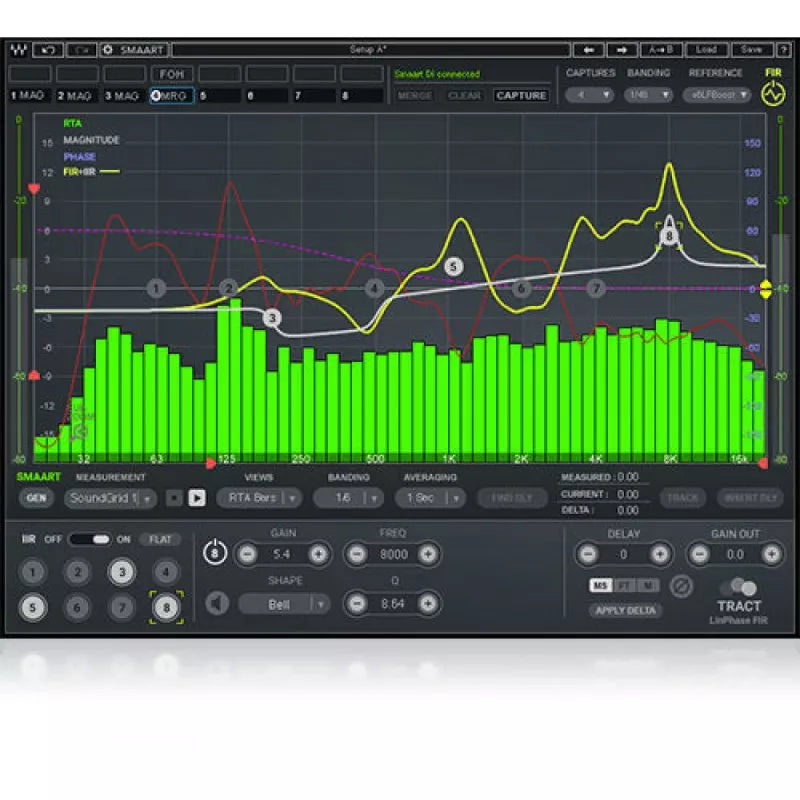Load a preset file
Viewport: 800px width, 800px height.
point(706,50)
